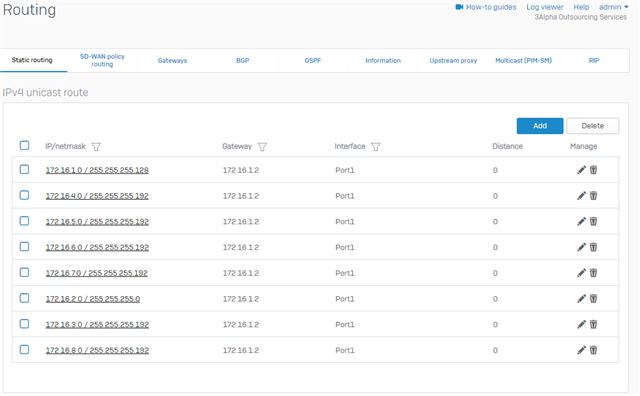Edit the 172.16.3.0 route with pencil icon
This screenshot has width=640, height=396.
point(581,324)
